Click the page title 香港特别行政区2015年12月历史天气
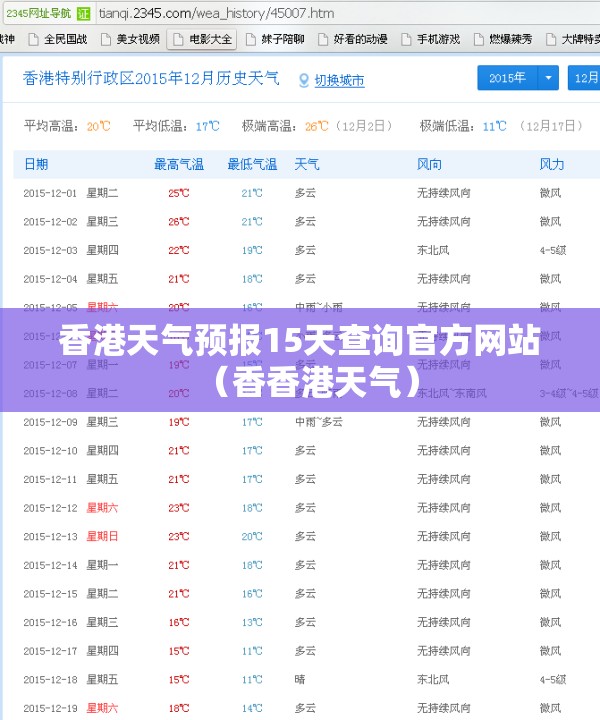Image resolution: width=600 pixels, height=720 pixels. pyautogui.click(x=151, y=78)
